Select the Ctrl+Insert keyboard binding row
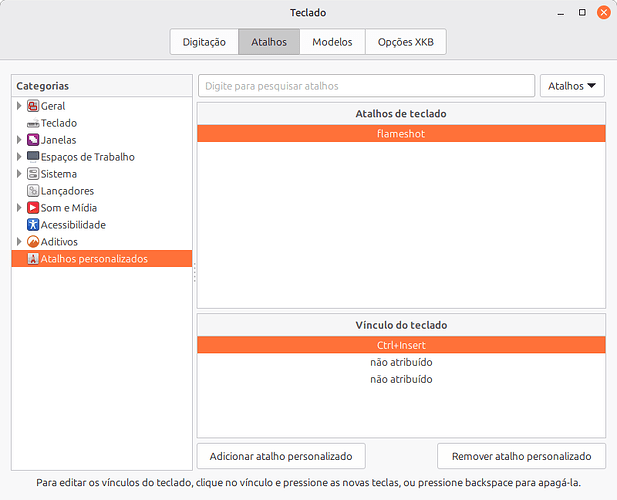This screenshot has height=500, width=617. (x=401, y=345)
